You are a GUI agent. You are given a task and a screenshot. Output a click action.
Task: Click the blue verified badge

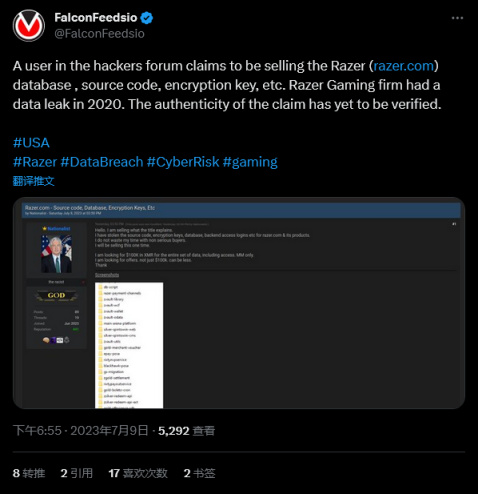pyautogui.click(x=147, y=18)
